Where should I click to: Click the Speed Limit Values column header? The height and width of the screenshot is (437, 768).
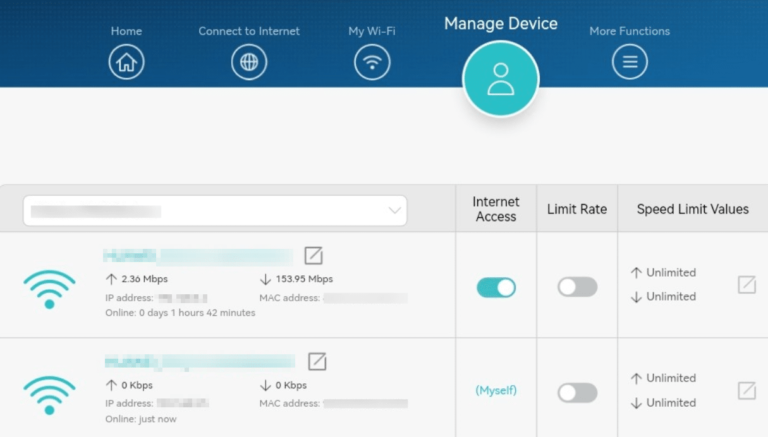[x=692, y=209]
